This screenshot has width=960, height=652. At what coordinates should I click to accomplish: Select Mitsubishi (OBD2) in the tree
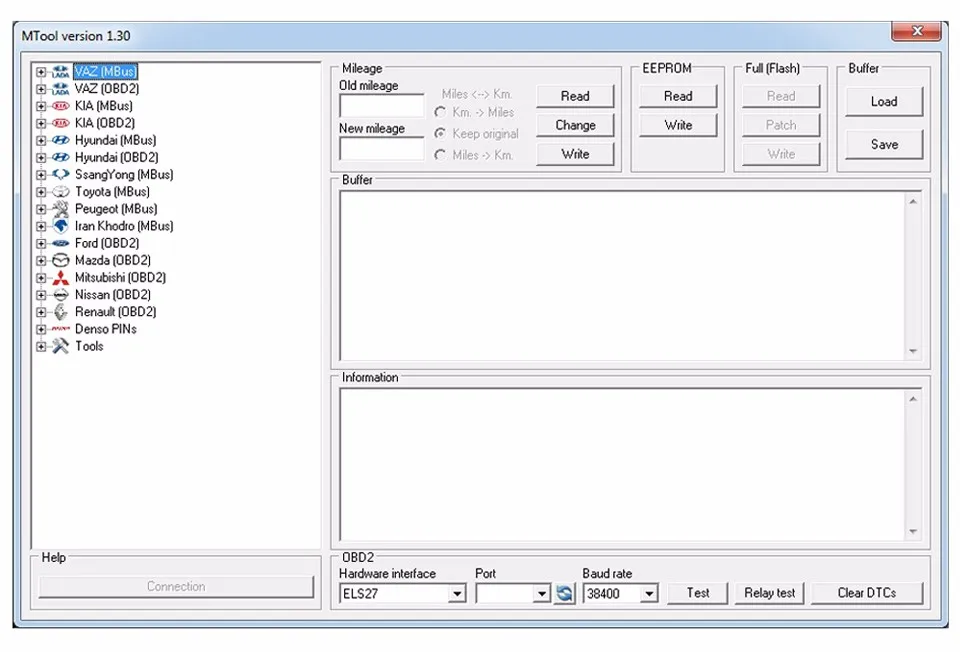click(120, 278)
